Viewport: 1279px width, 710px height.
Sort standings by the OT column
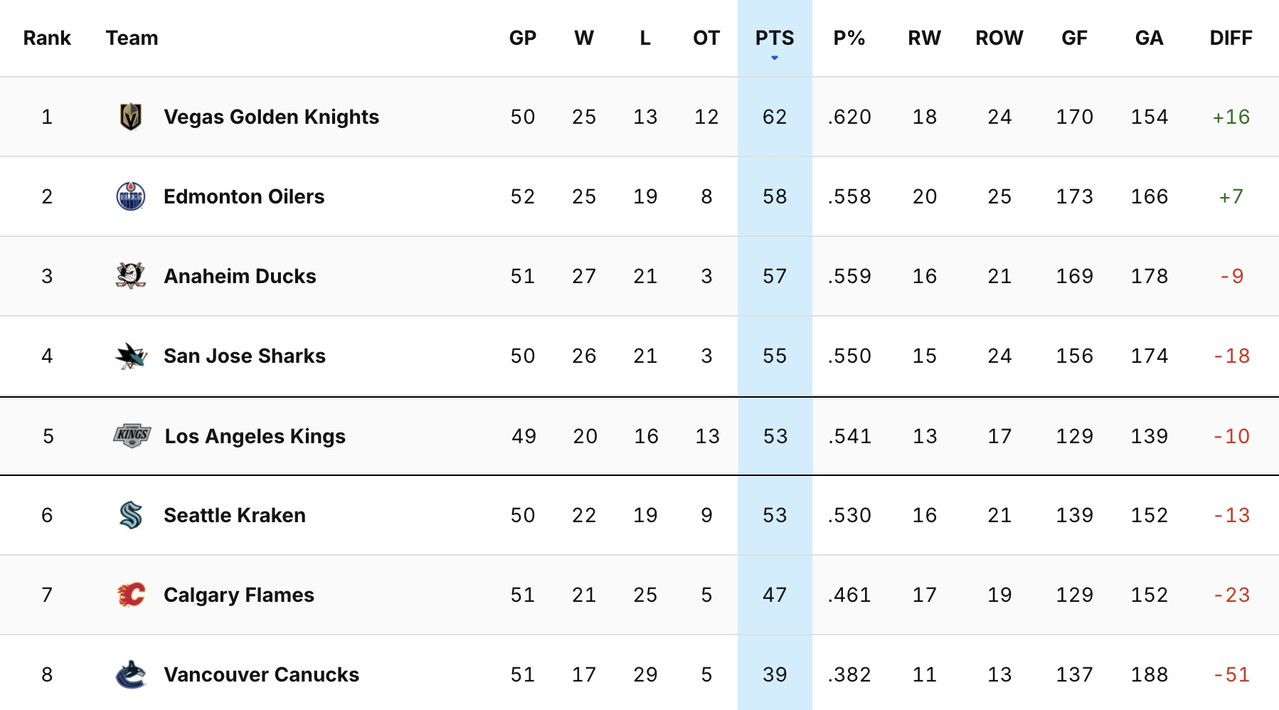[x=706, y=38]
